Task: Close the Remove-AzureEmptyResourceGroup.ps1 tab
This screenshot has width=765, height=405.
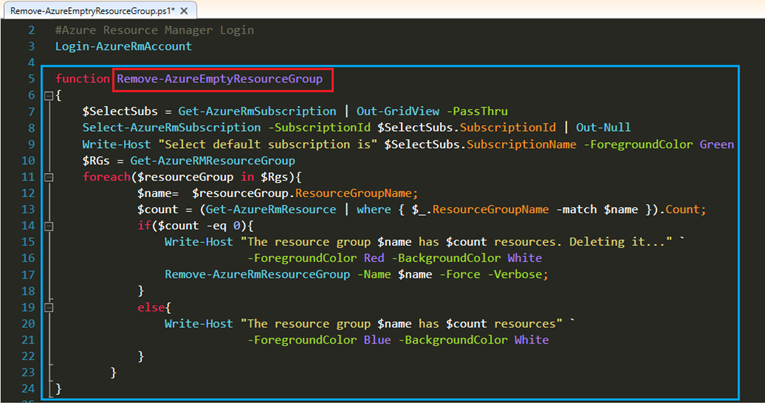Action: pos(184,11)
